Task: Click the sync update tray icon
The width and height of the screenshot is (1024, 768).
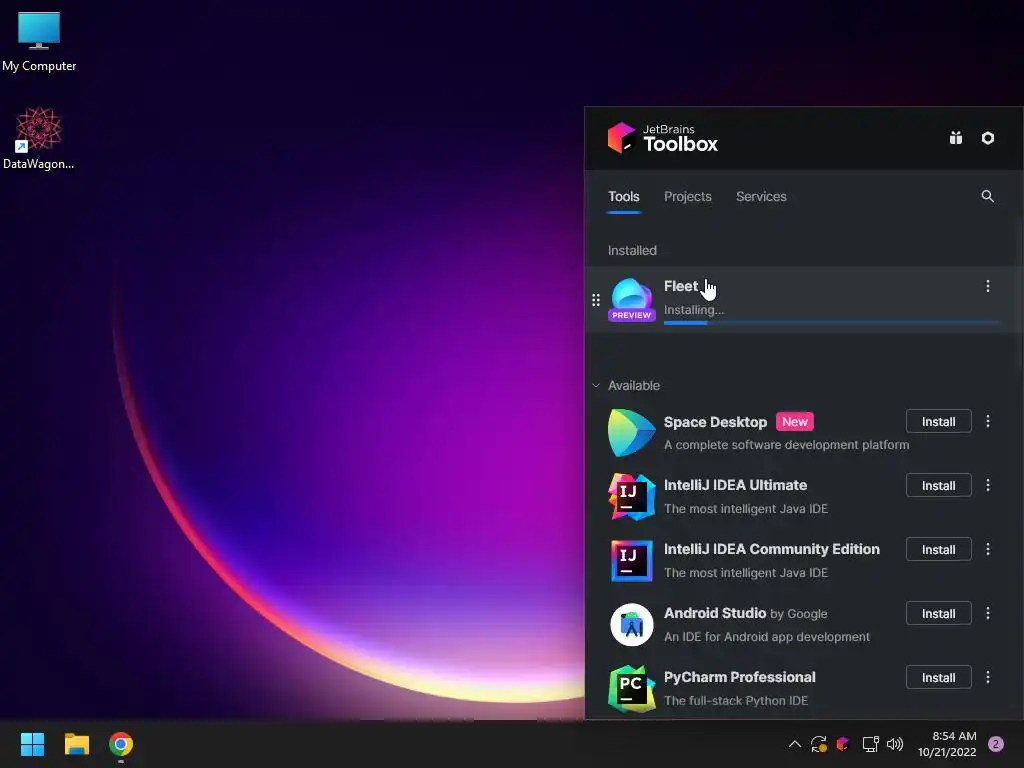Action: [x=819, y=744]
